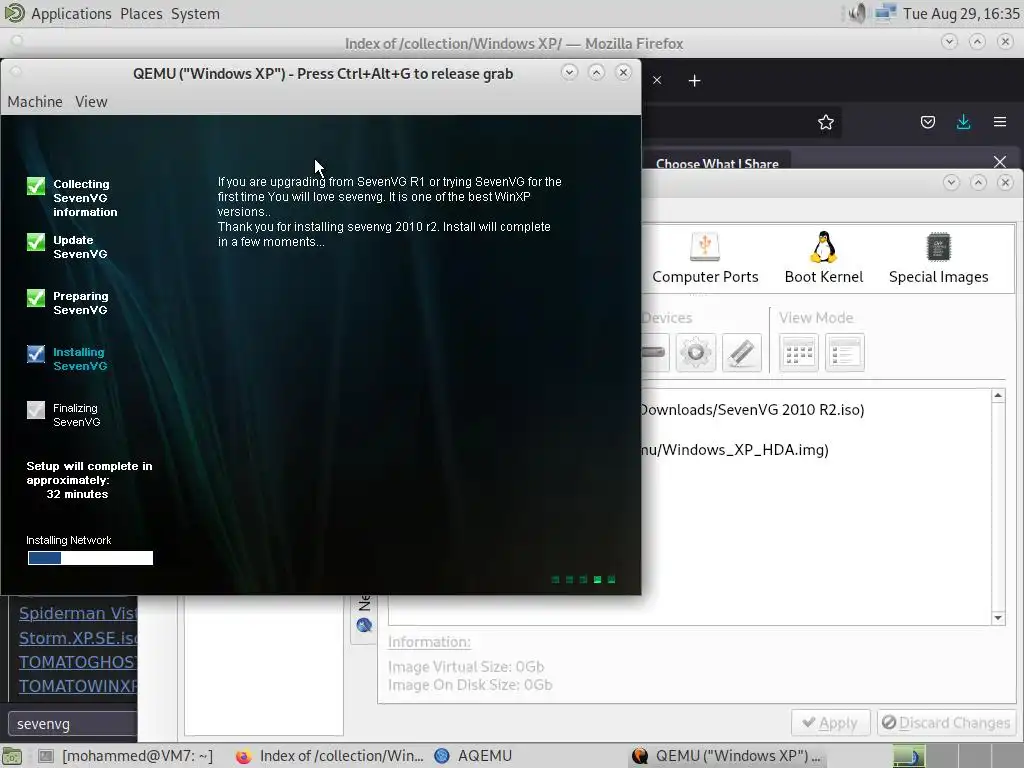1024x768 pixels.
Task: Click the Apply button in AQEMU
Action: 830,723
